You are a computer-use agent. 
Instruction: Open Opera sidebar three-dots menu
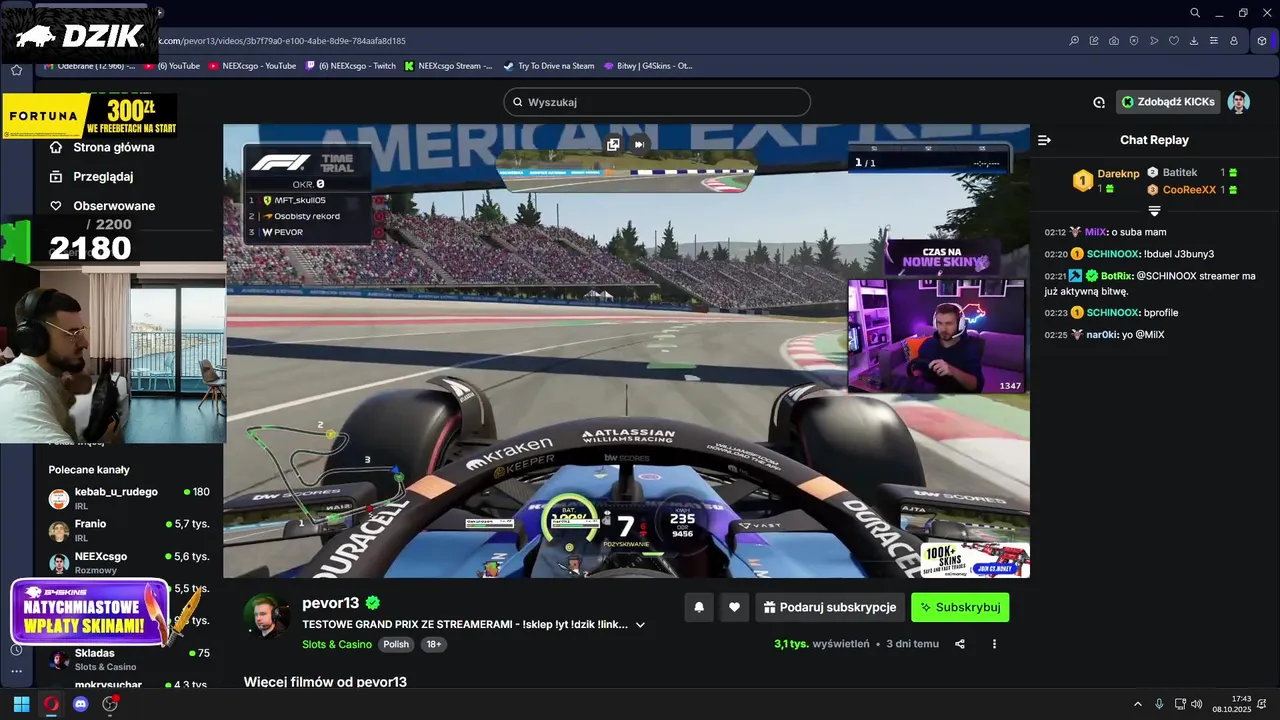click(x=16, y=672)
